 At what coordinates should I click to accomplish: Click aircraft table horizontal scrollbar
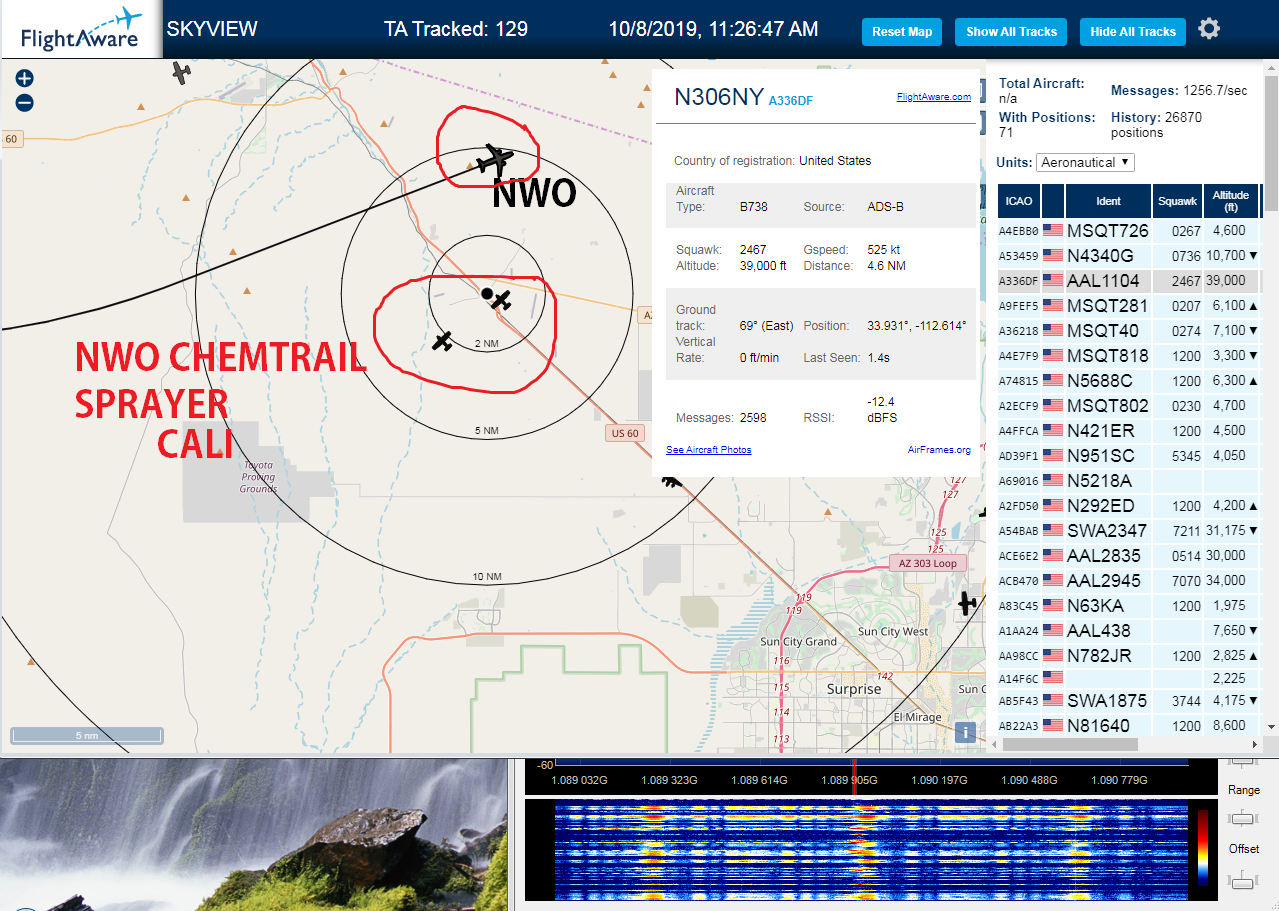point(1070,744)
